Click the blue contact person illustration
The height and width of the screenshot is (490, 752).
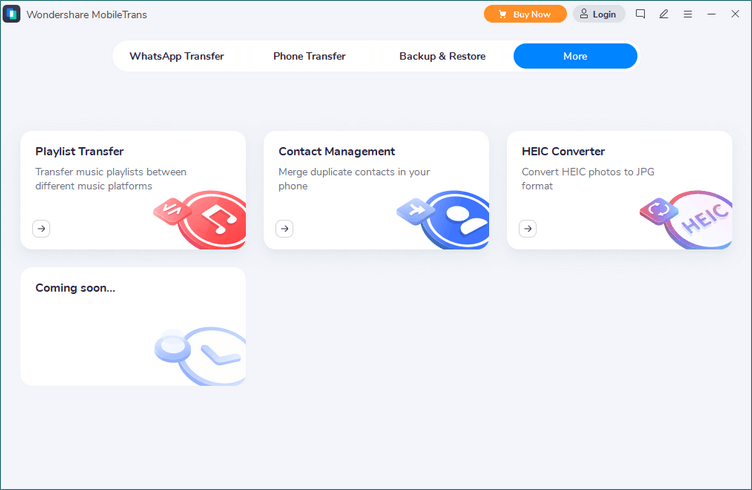(x=445, y=220)
